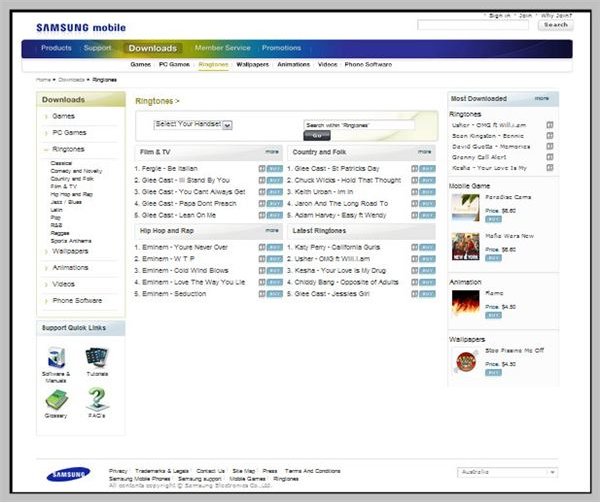Click preview icon for Eminem - Seduction
Viewport: 600px width, 503px height.
pyautogui.click(x=262, y=294)
